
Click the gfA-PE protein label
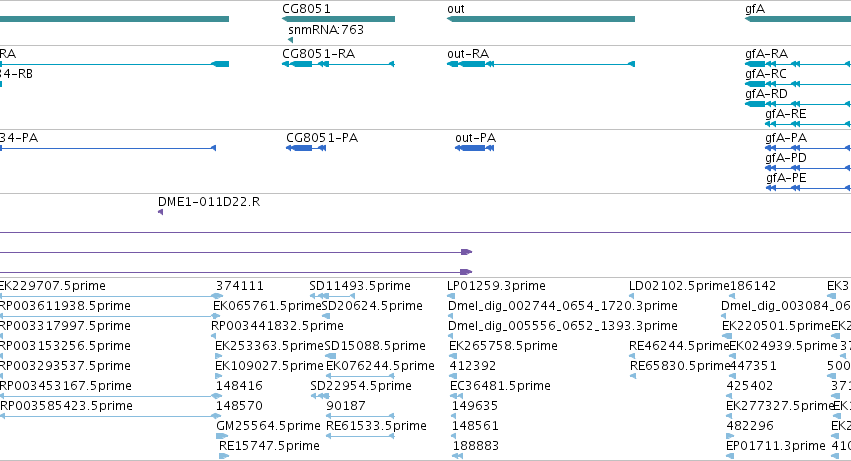click(786, 178)
